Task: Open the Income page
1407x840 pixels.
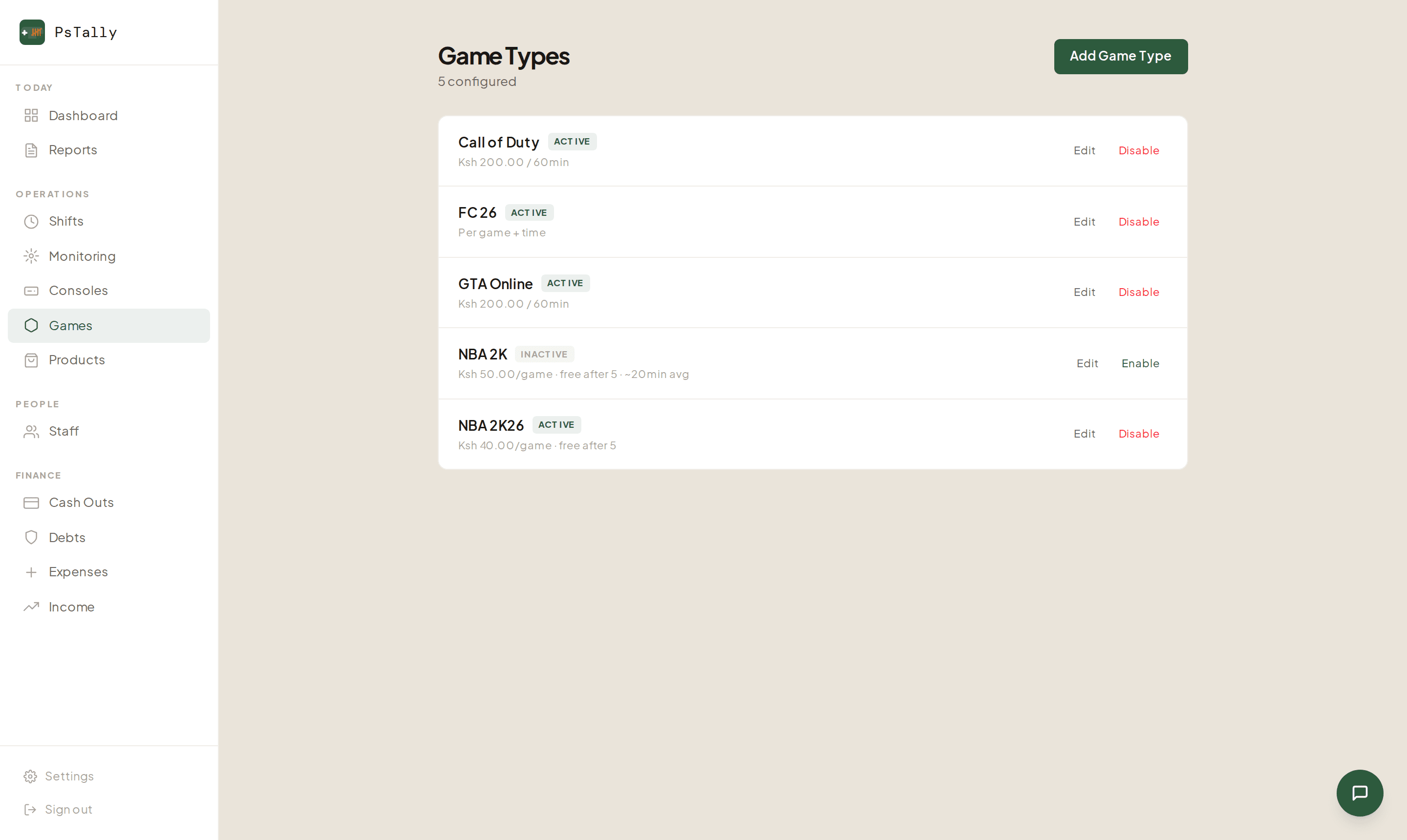Action: [x=109, y=607]
